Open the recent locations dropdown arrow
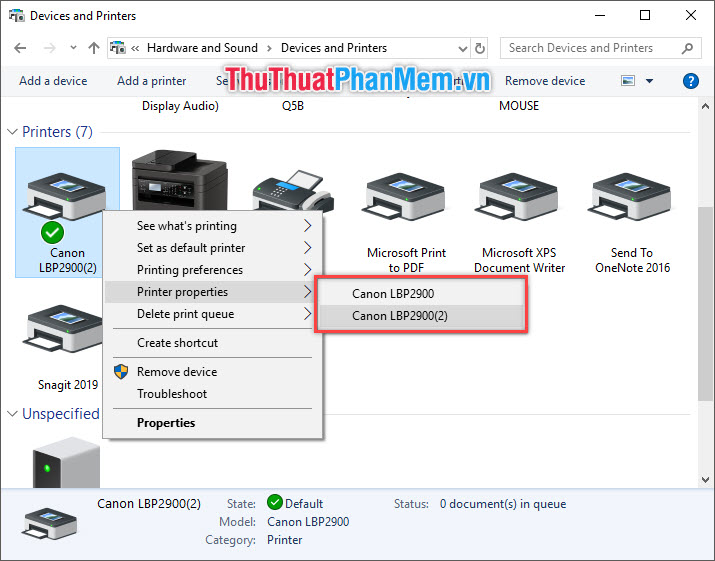 click(73, 47)
